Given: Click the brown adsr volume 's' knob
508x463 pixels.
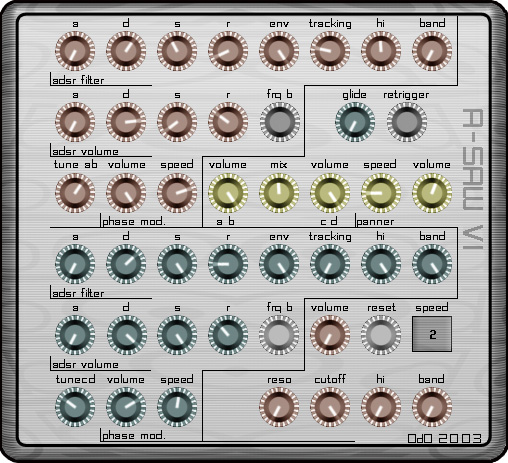Looking at the screenshot, I should click(177, 122).
